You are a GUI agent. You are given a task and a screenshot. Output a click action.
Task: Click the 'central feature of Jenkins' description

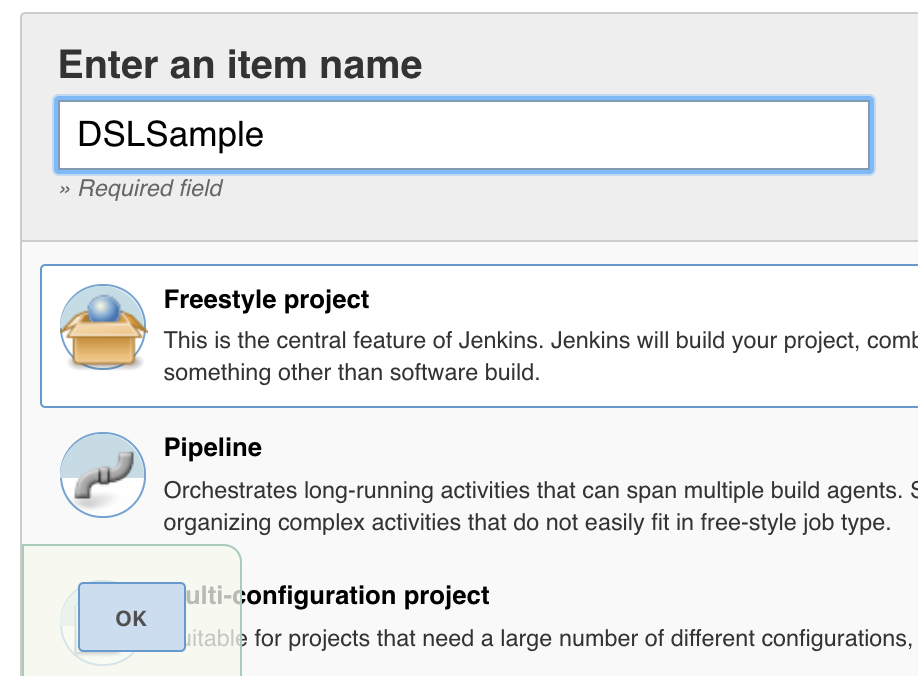point(540,340)
